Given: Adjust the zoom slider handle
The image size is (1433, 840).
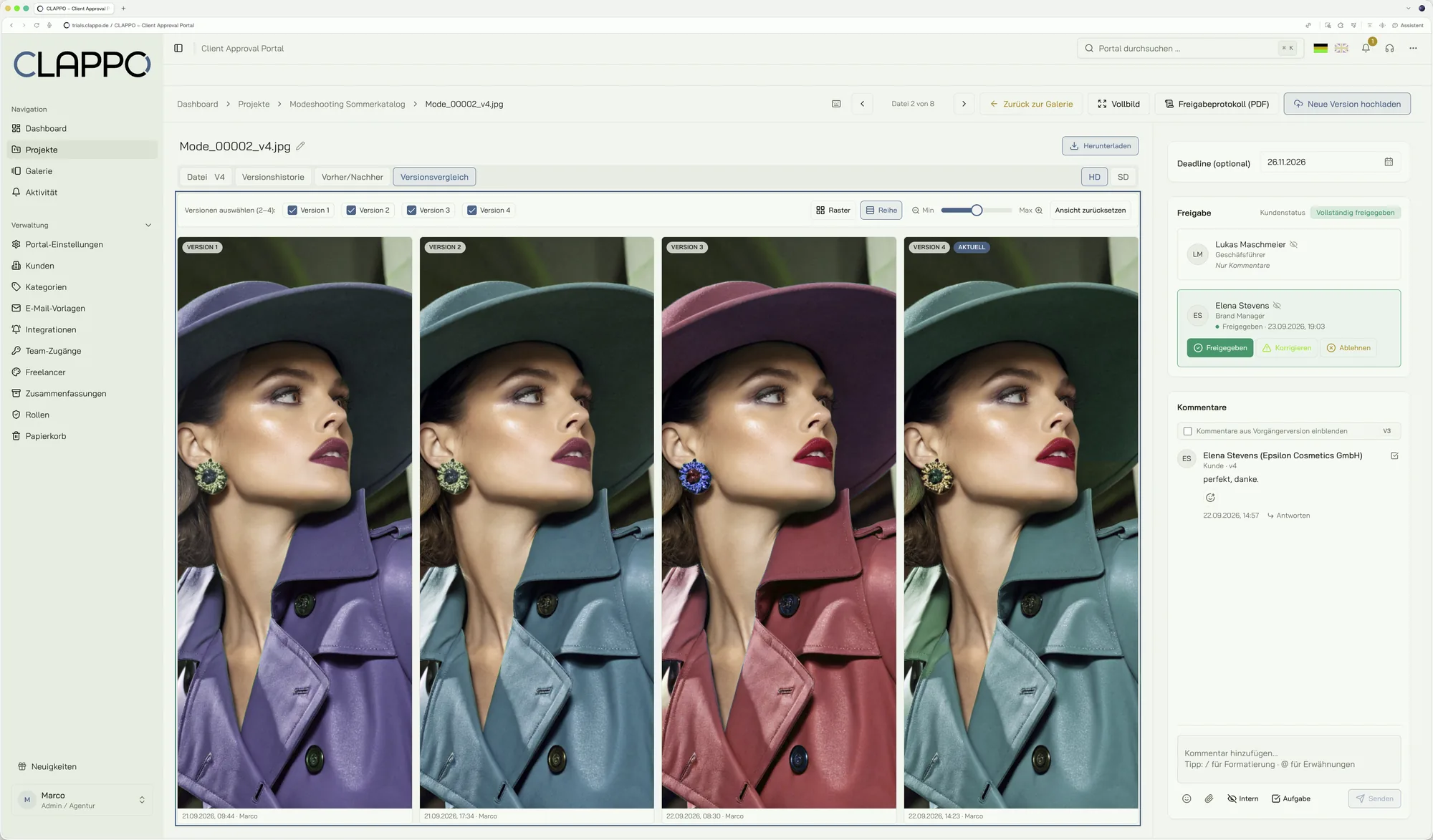Looking at the screenshot, I should 977,211.
